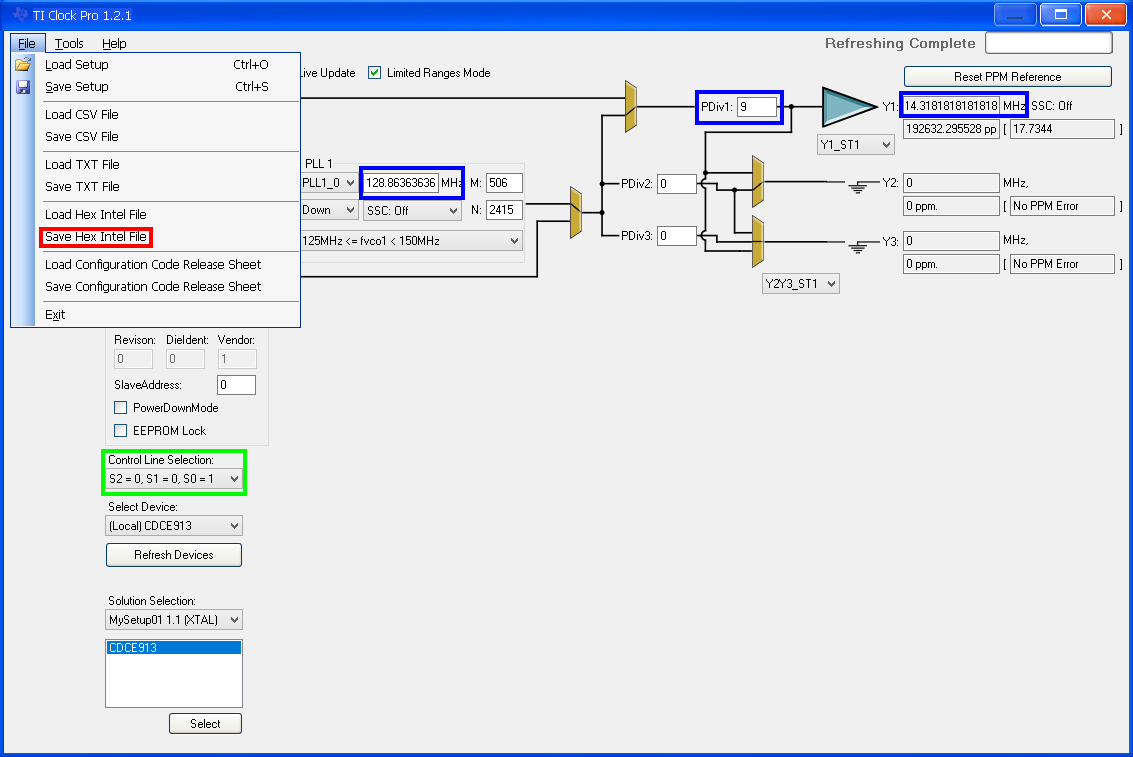Click the Y2 output multiplexer symbol
1133x757 pixels.
click(758, 181)
